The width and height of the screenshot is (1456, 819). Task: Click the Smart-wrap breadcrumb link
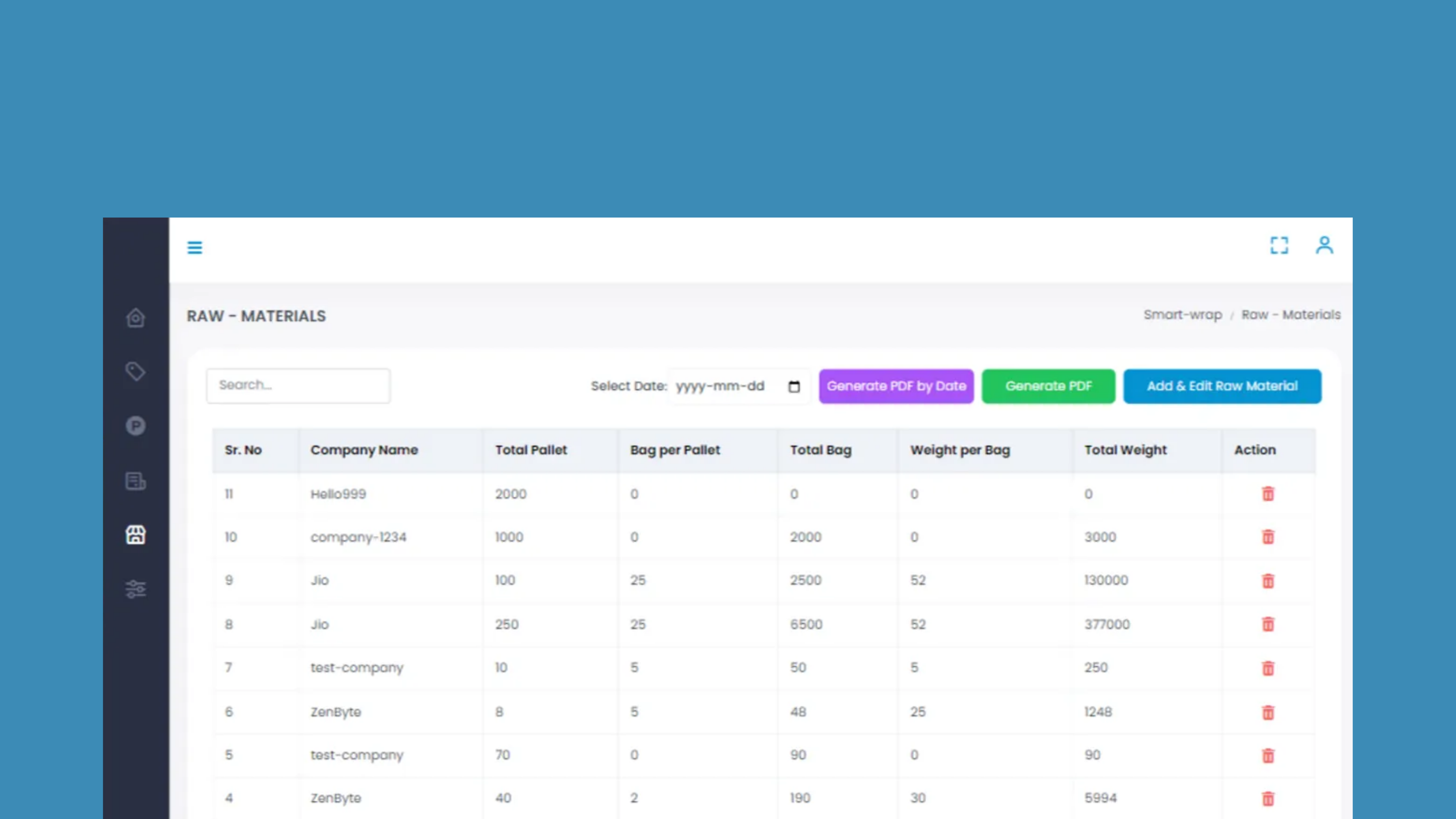[x=1183, y=315]
